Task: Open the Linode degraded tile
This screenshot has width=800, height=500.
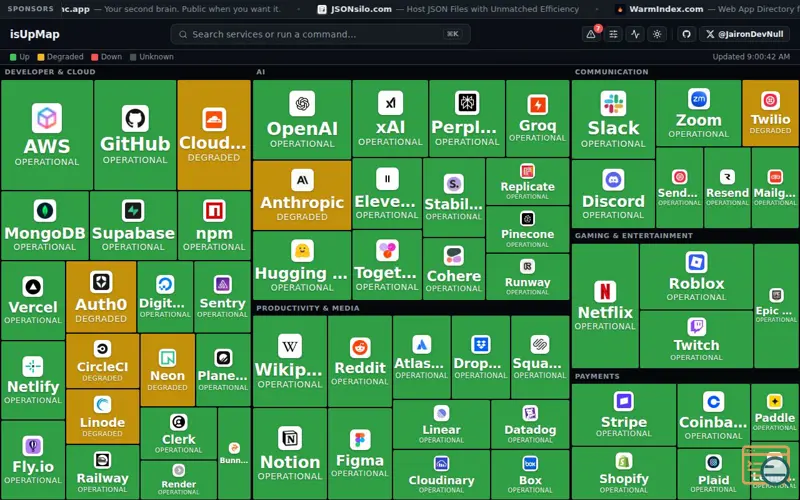Action: point(103,416)
